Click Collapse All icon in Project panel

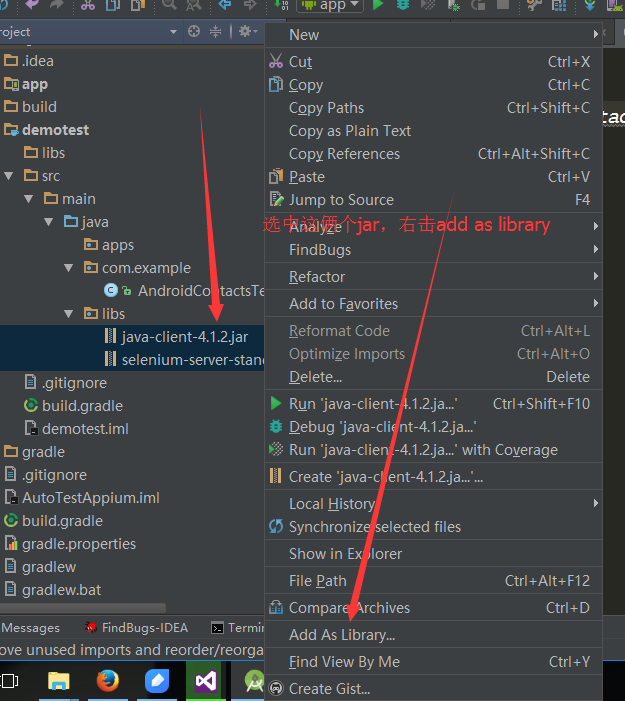[x=215, y=31]
